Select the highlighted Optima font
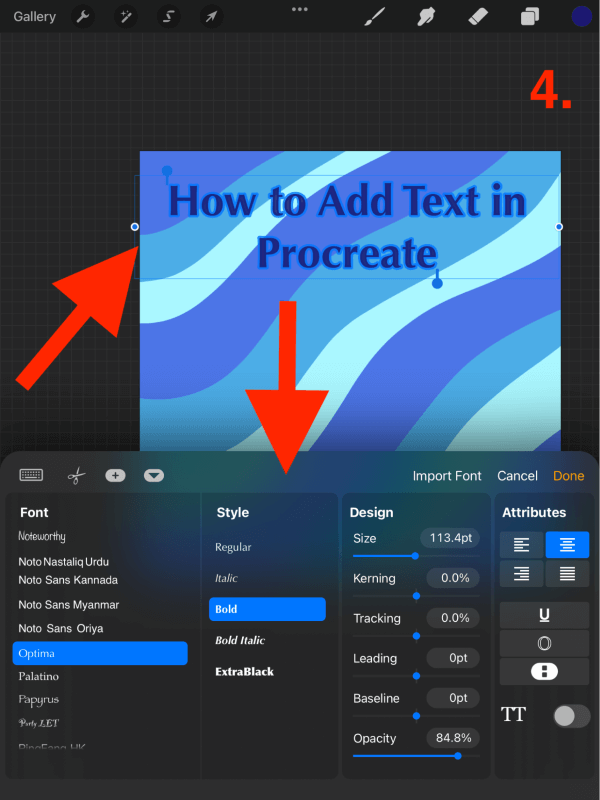 pos(100,653)
